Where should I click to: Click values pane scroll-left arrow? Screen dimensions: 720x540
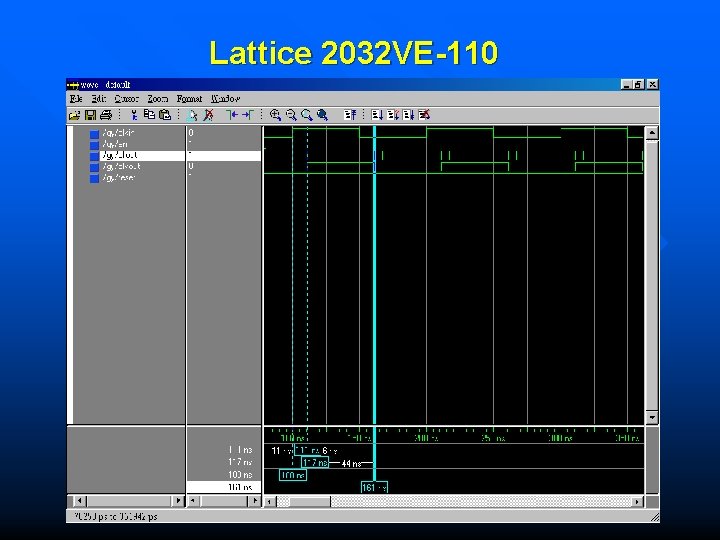[193, 501]
